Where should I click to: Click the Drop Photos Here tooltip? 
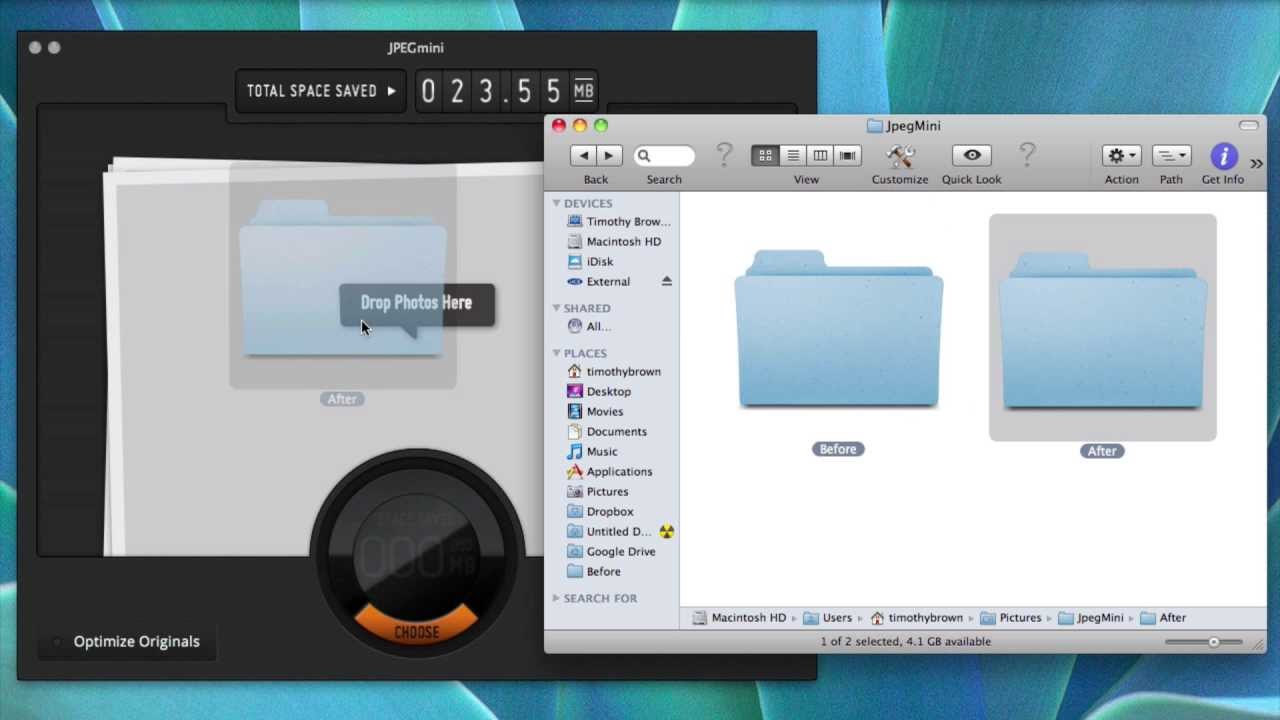pyautogui.click(x=417, y=303)
